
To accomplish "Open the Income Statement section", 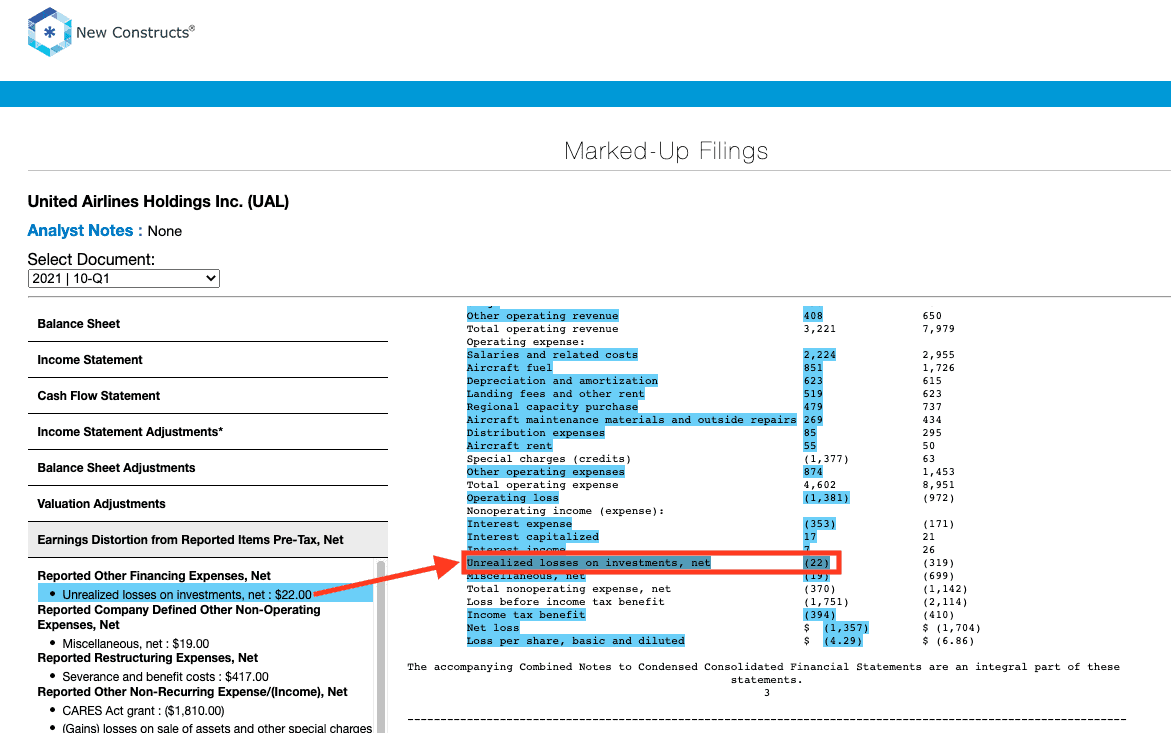I will click(x=208, y=360).
